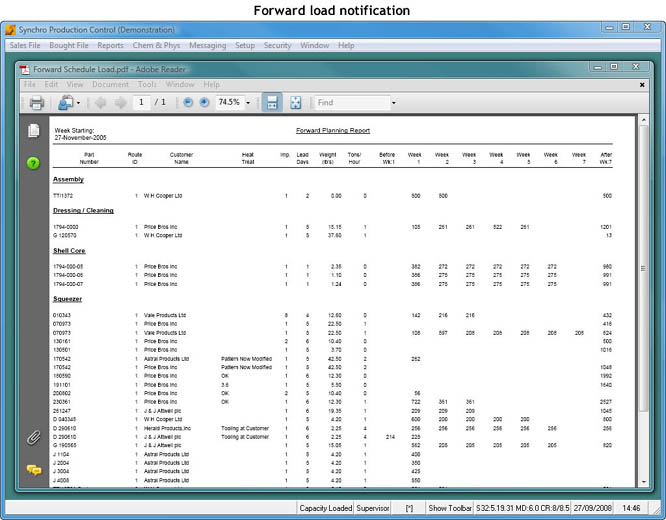Open the Comments speech bubble panel

point(34,469)
